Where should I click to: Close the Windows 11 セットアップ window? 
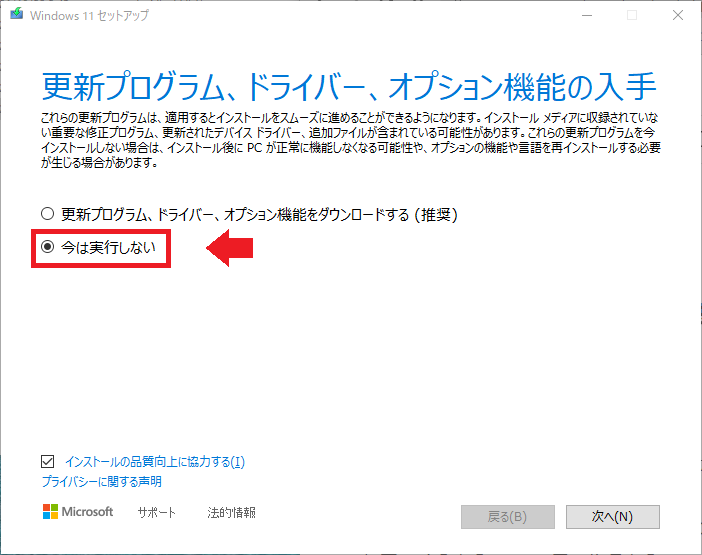(x=678, y=15)
